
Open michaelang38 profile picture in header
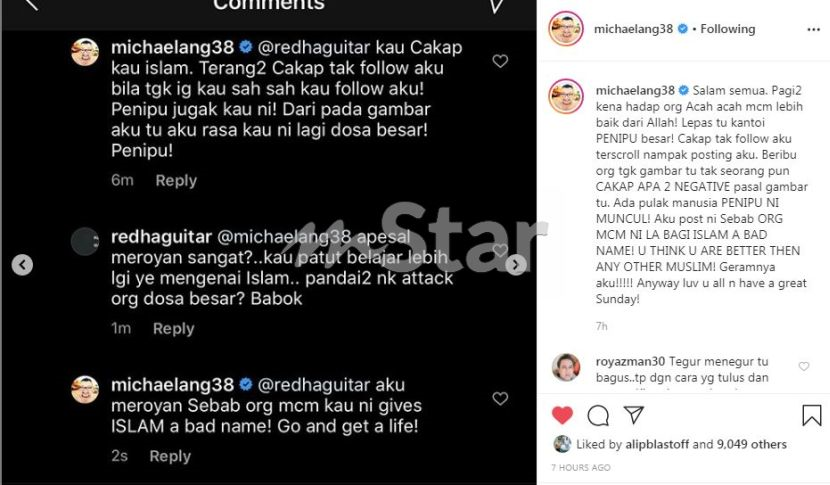(565, 29)
